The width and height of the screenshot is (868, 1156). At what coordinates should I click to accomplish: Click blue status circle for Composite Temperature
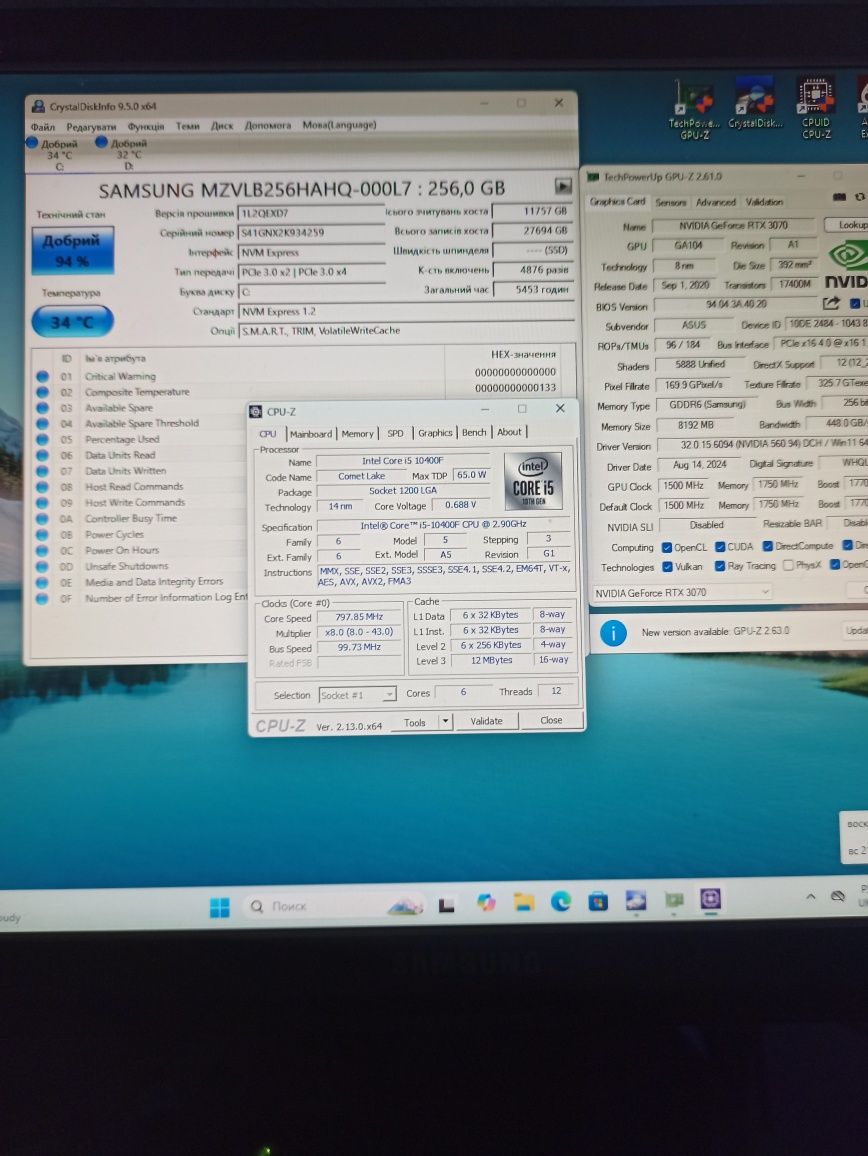(x=43, y=392)
